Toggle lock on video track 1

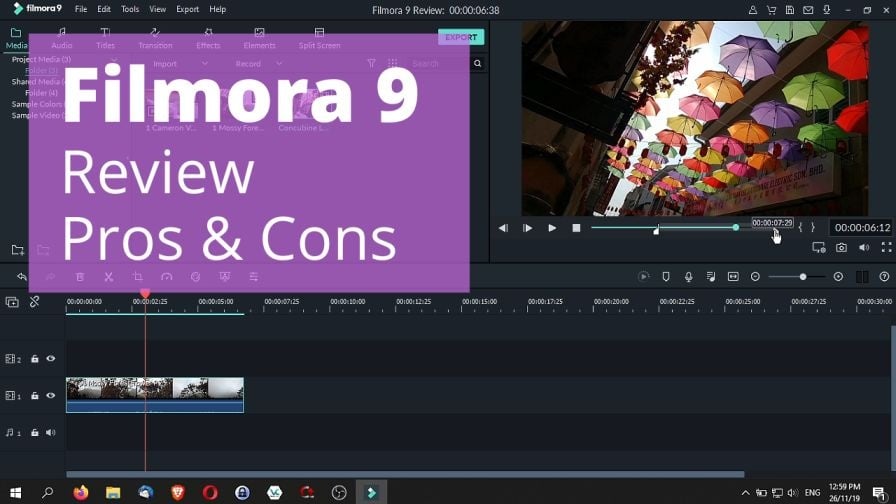click(34, 395)
